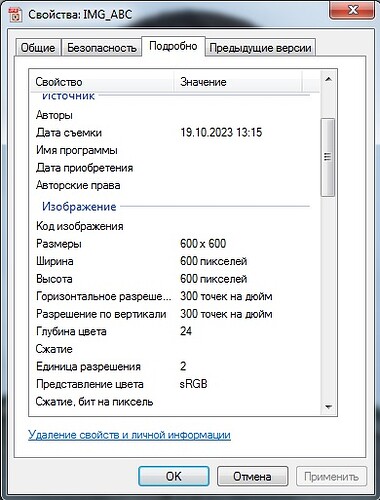Click the value 19.10.2023 13:15
This screenshot has width=380, height=500.
[221, 133]
